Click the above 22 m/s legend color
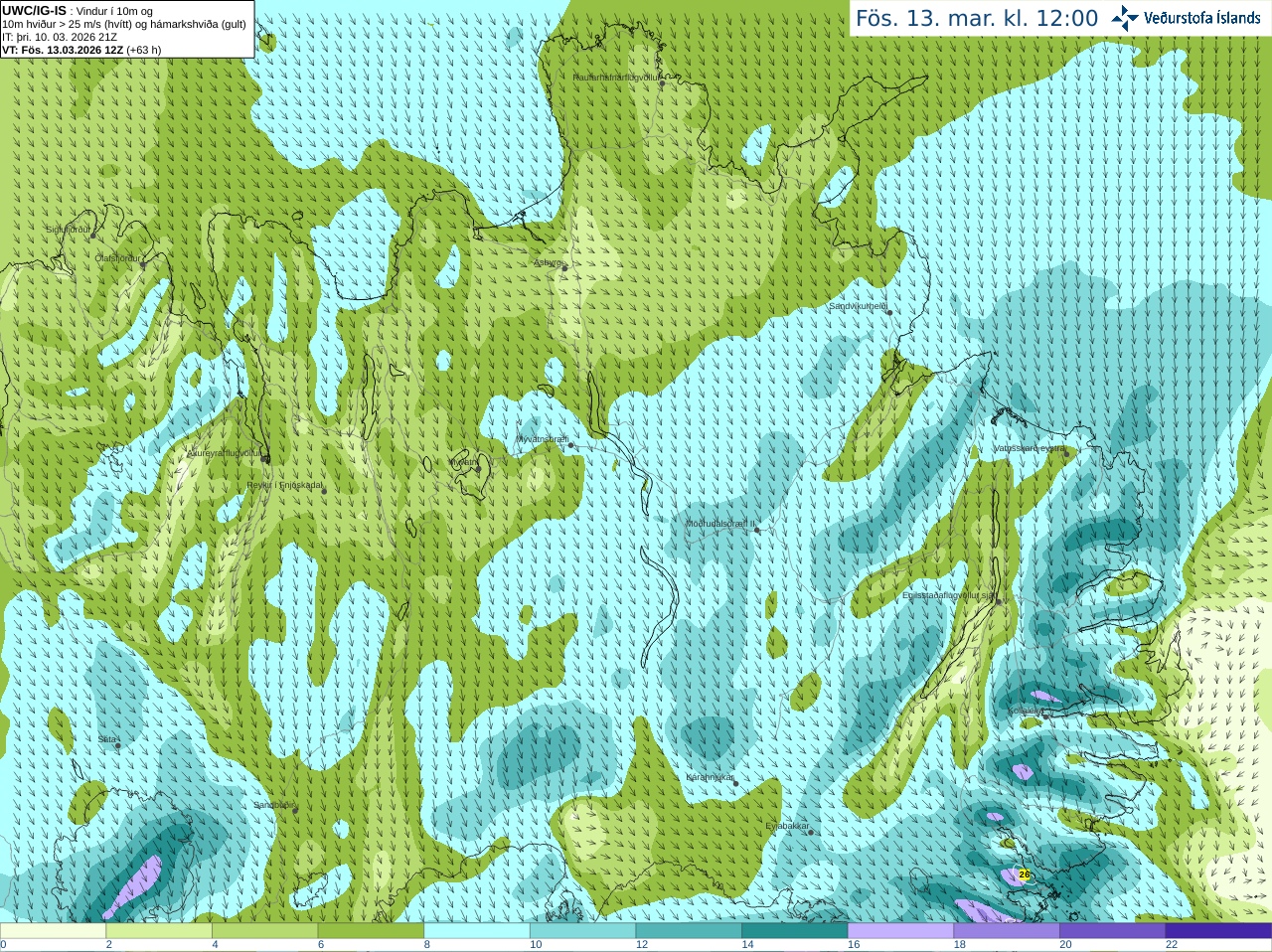Viewport: 1272px width, 952px height. [x=1218, y=931]
